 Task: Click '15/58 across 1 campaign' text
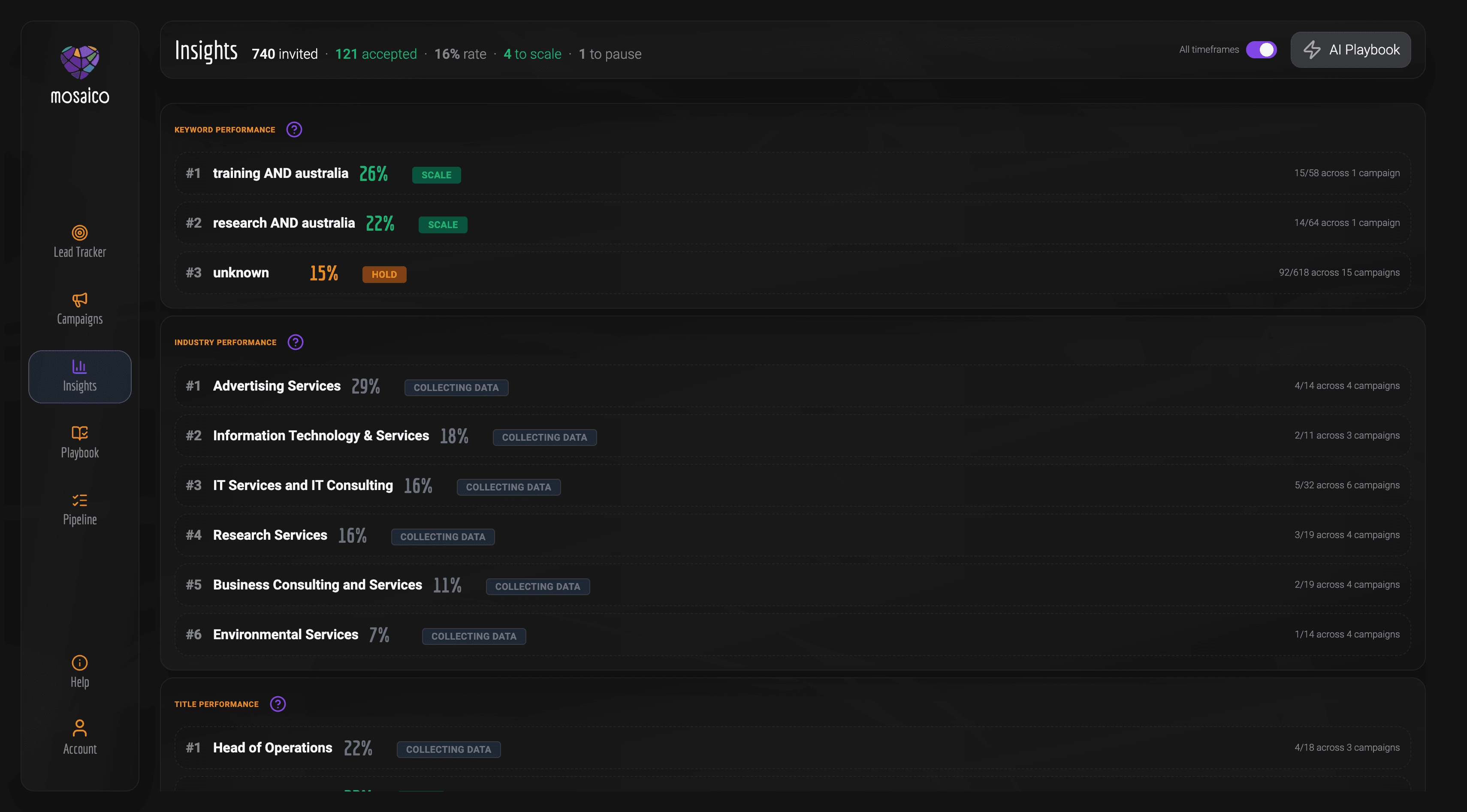[1347, 173]
